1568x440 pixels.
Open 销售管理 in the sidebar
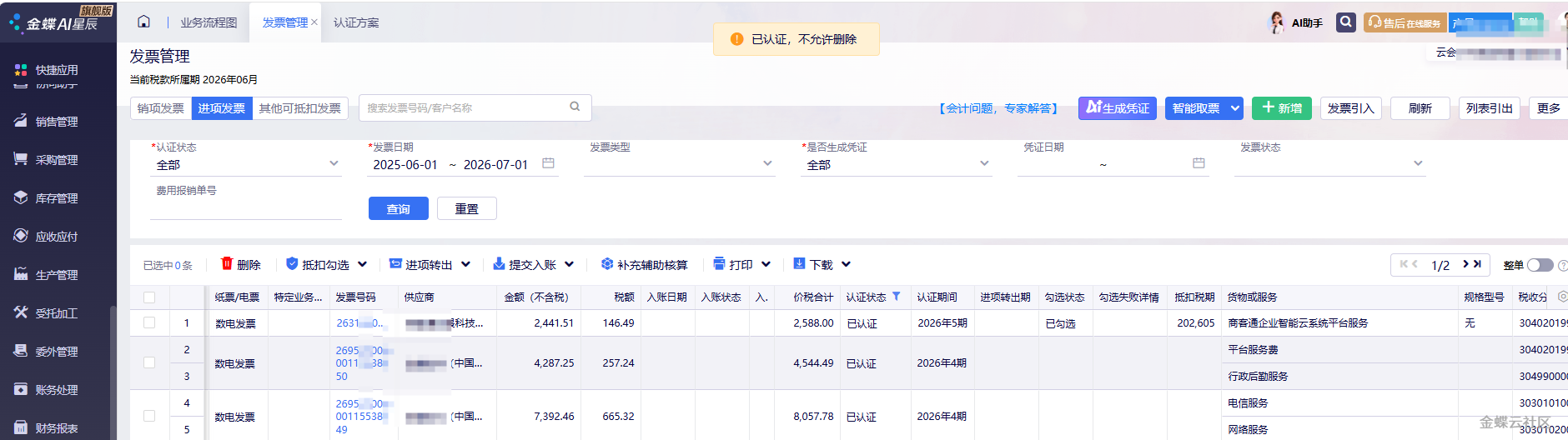[x=47, y=122]
